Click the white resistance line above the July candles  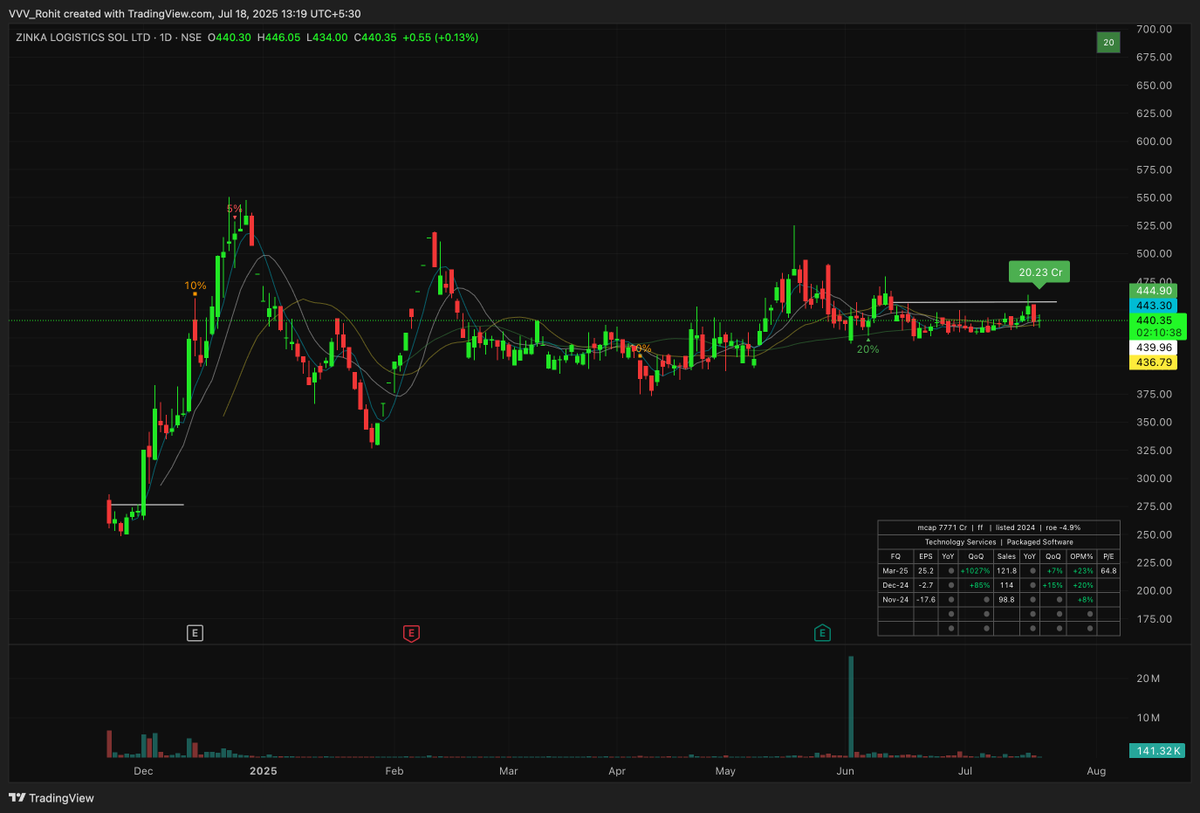(x=973, y=302)
